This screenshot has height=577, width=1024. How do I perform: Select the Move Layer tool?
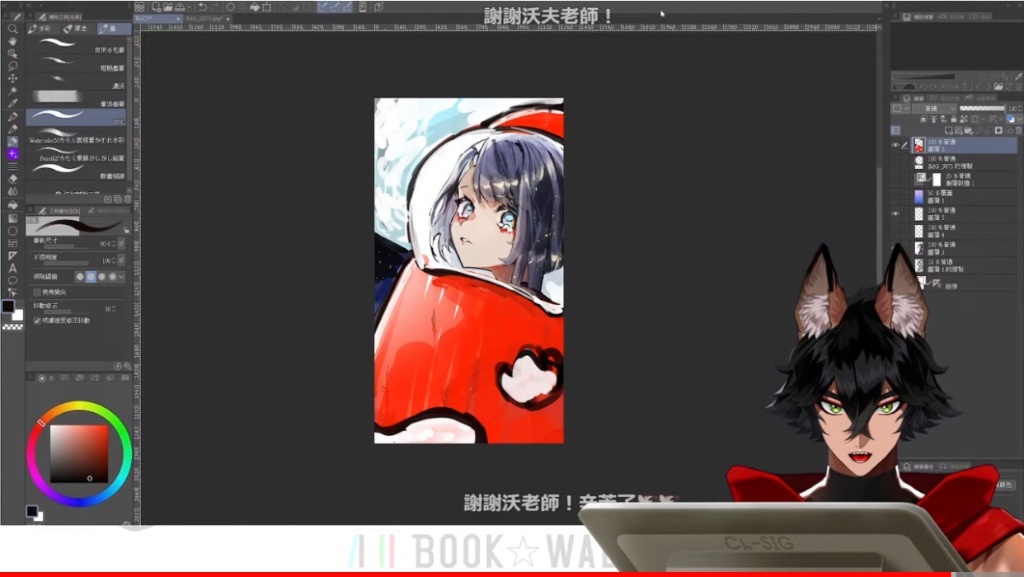[12, 78]
